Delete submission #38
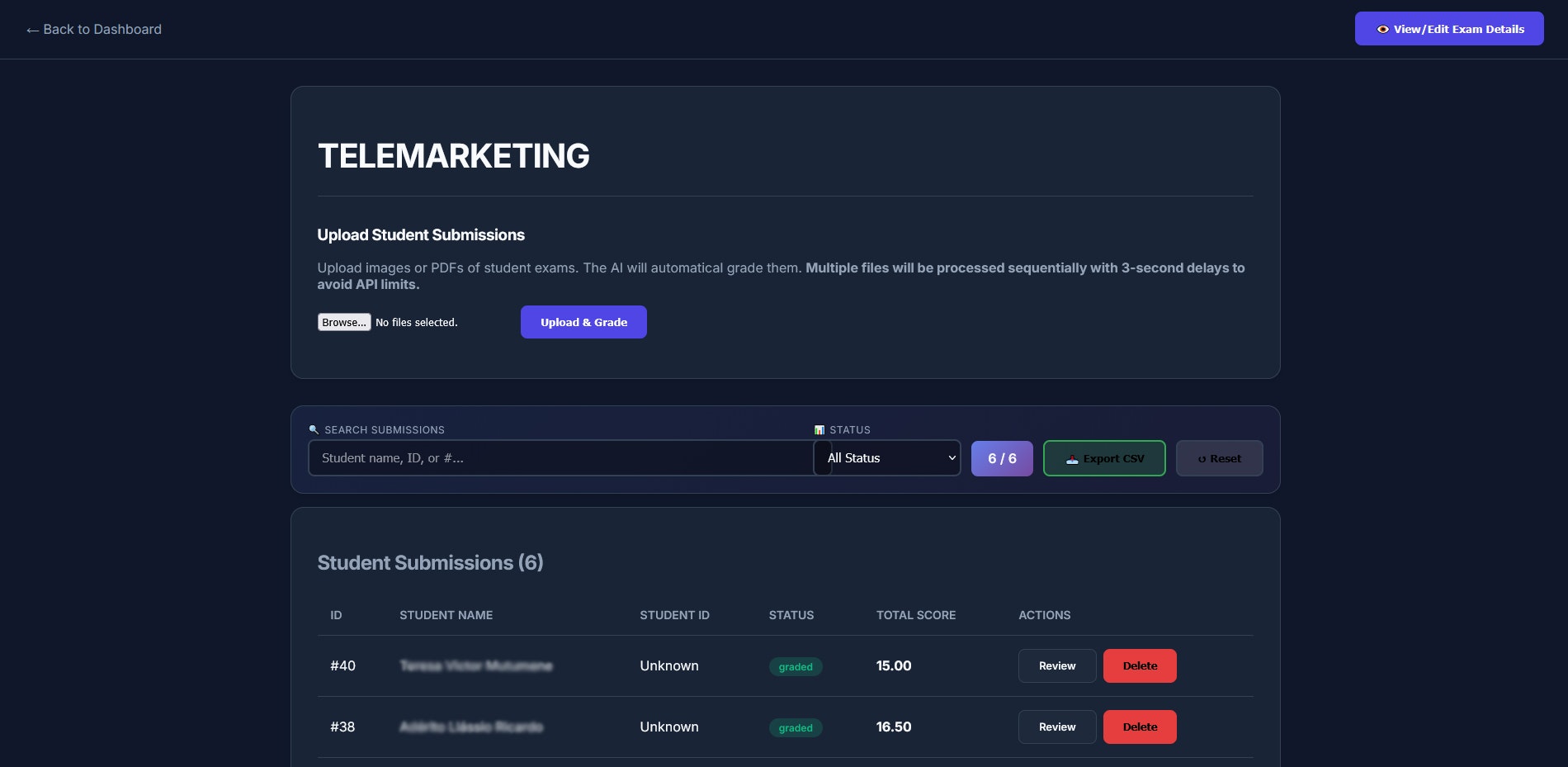 pyautogui.click(x=1140, y=727)
